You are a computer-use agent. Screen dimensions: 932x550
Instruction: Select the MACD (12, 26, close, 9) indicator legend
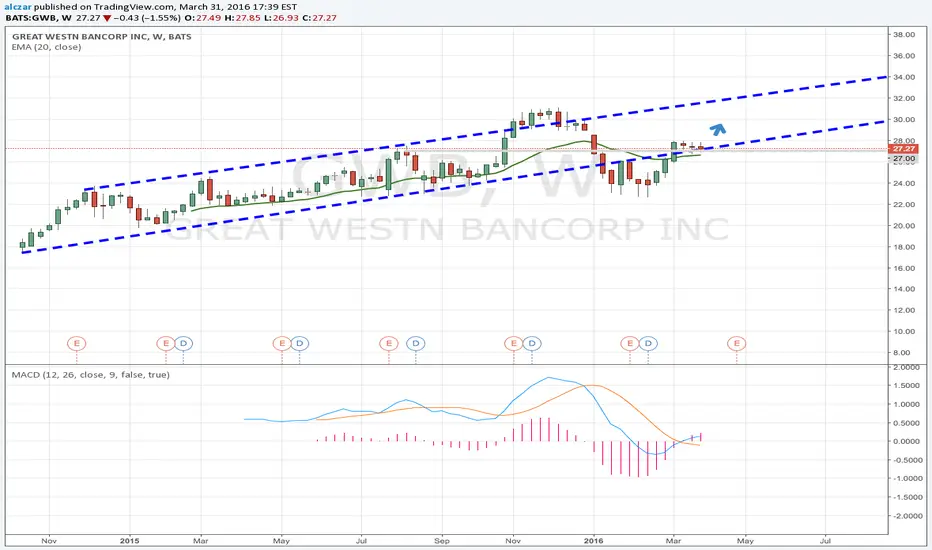pos(90,375)
